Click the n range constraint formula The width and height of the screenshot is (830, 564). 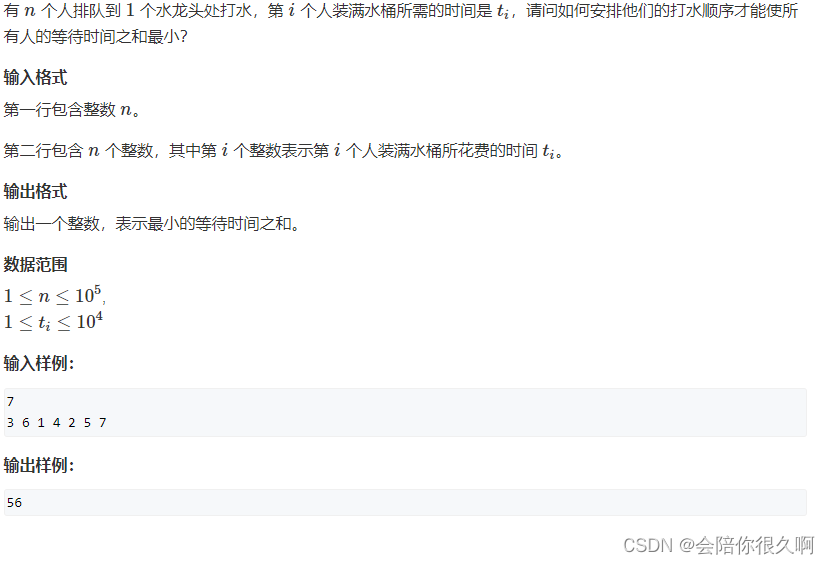click(x=55, y=296)
